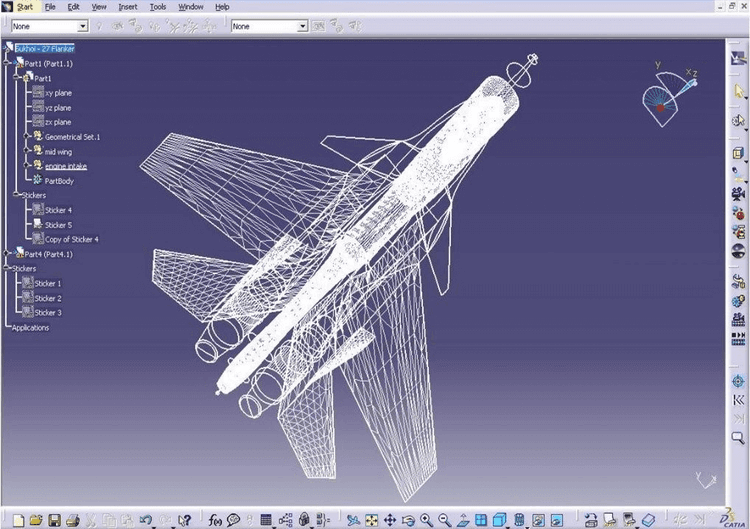Expand the mid wing tree node

pyautogui.click(x=27, y=151)
